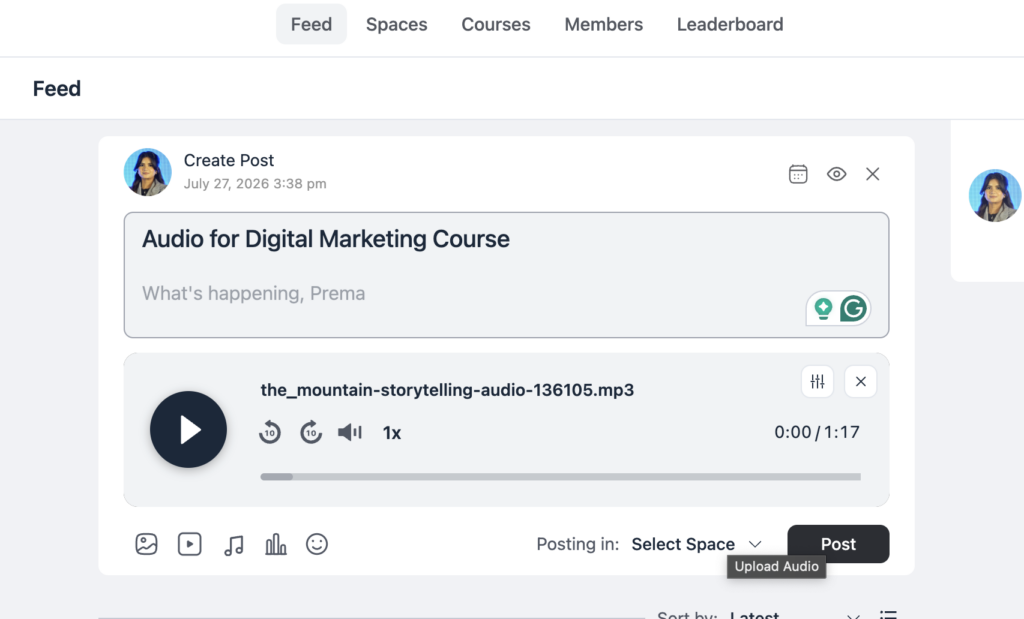The width and height of the screenshot is (1024, 619).
Task: Add a video to post
Action: click(x=189, y=544)
